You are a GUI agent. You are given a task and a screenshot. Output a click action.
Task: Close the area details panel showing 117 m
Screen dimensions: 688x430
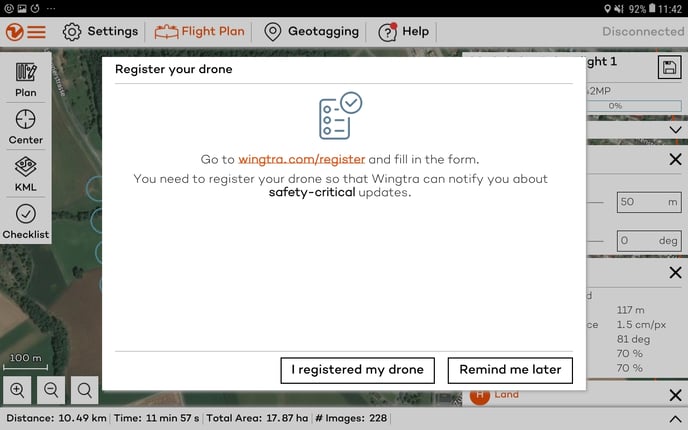click(x=675, y=272)
